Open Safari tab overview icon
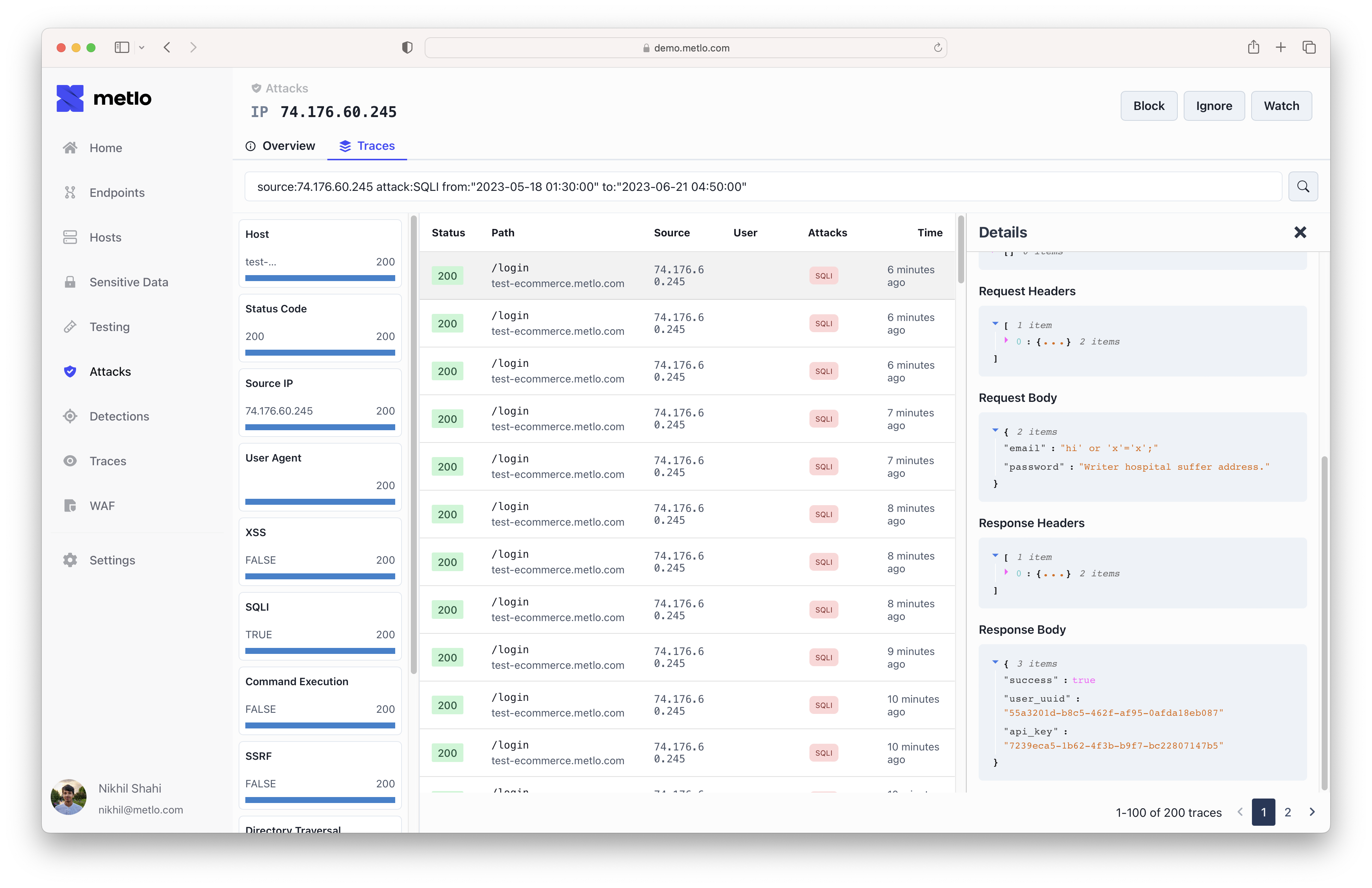The width and height of the screenshot is (1372, 888). [1309, 47]
